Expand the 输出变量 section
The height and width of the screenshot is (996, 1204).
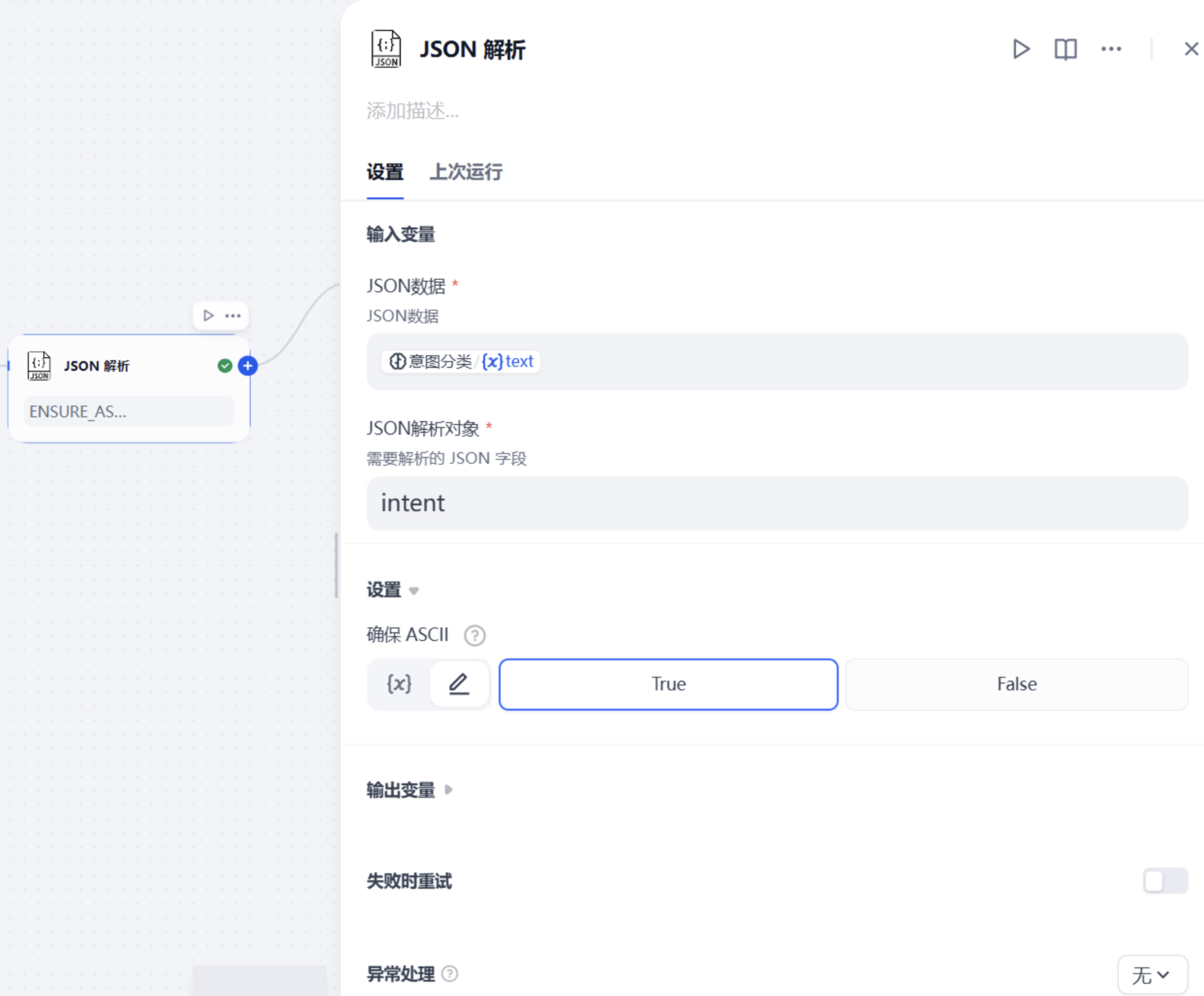(x=449, y=790)
